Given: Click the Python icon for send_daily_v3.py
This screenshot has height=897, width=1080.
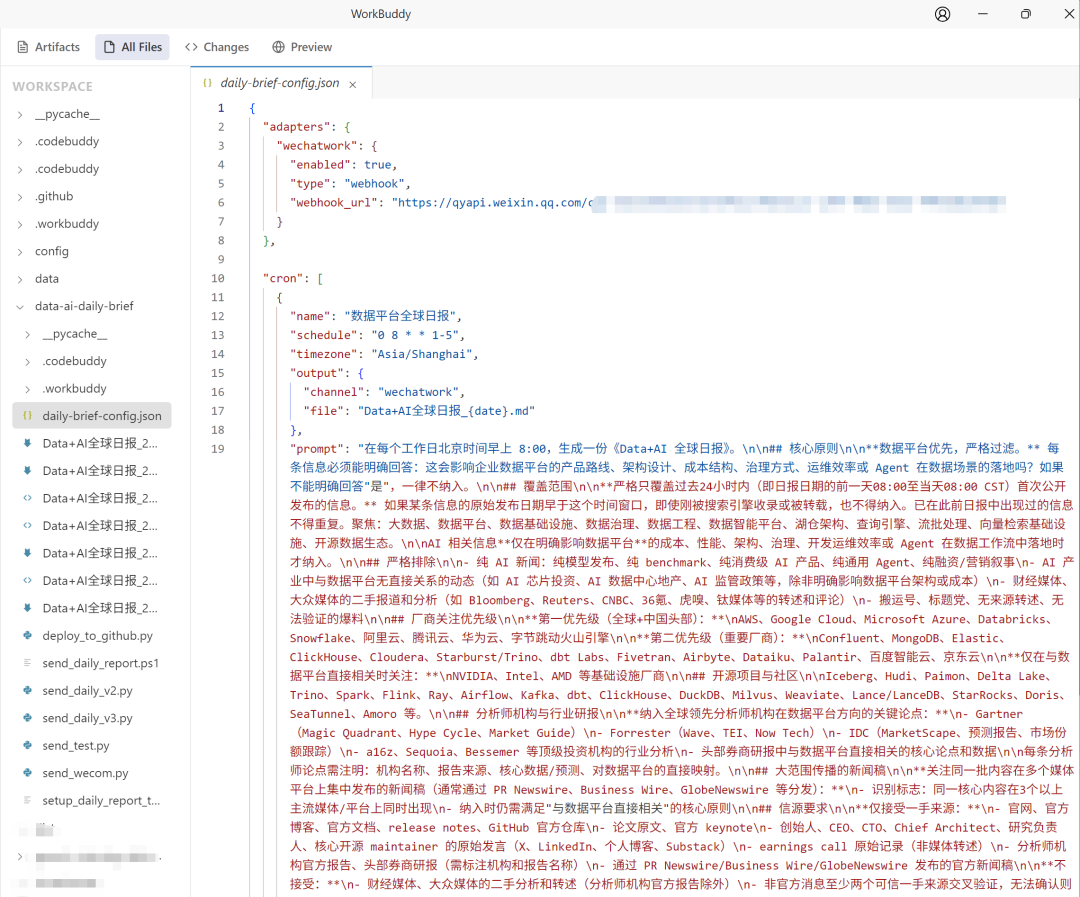Looking at the screenshot, I should 28,718.
